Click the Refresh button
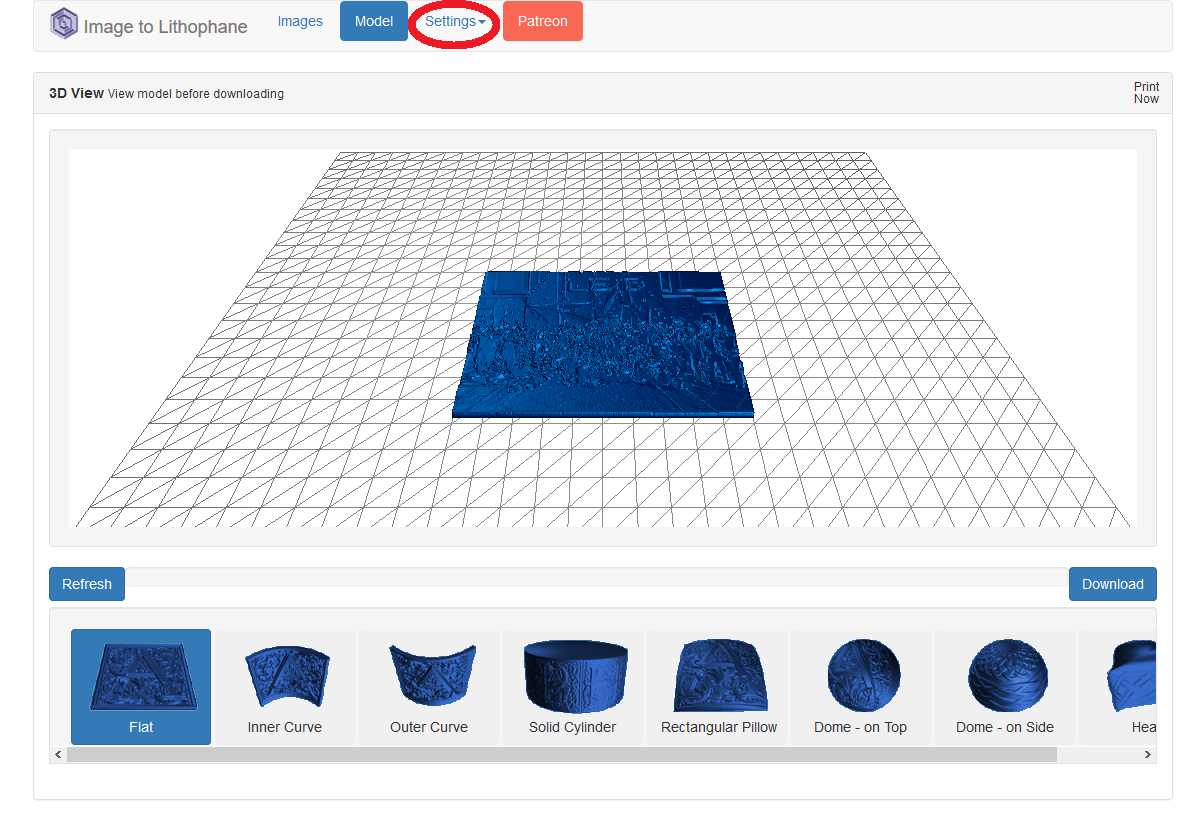Viewport: 1199px width, 820px height. (86, 584)
